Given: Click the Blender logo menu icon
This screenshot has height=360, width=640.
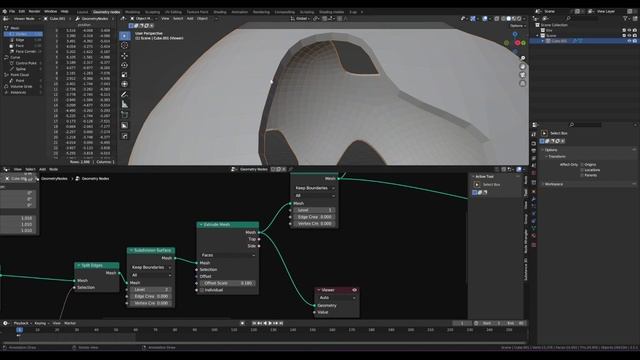Looking at the screenshot, I should [4, 11].
